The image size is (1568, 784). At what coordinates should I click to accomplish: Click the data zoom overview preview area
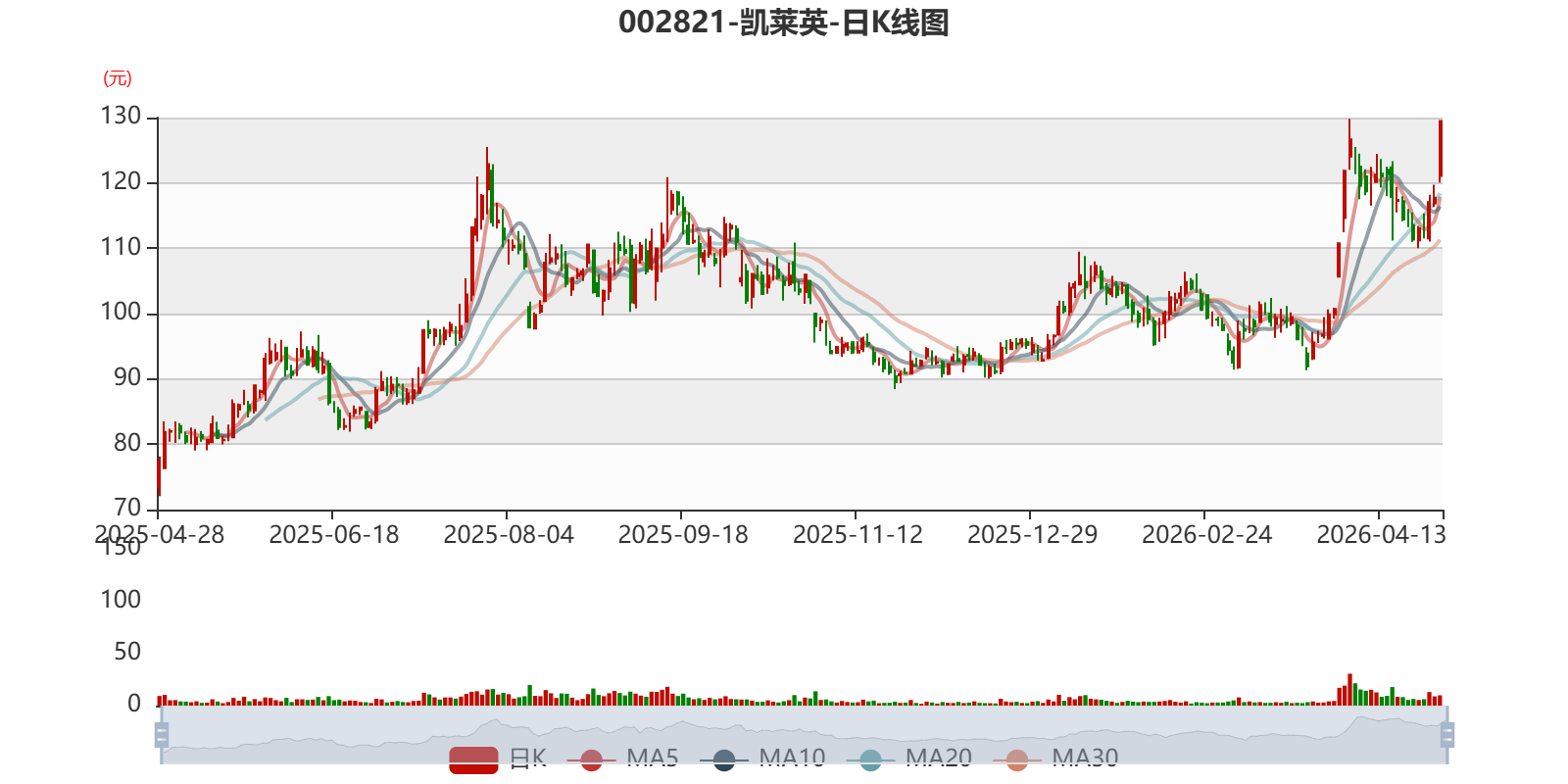click(804, 734)
